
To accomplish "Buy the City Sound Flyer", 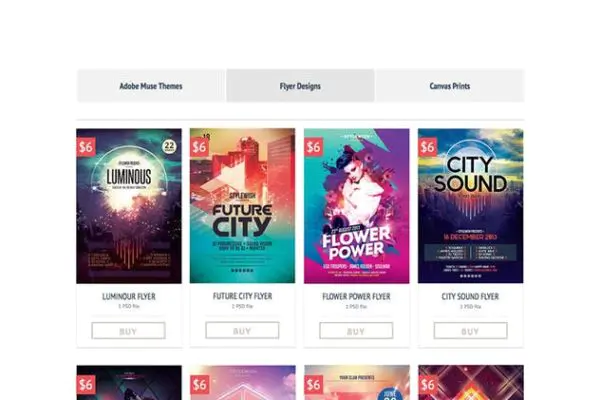I will click(470, 331).
